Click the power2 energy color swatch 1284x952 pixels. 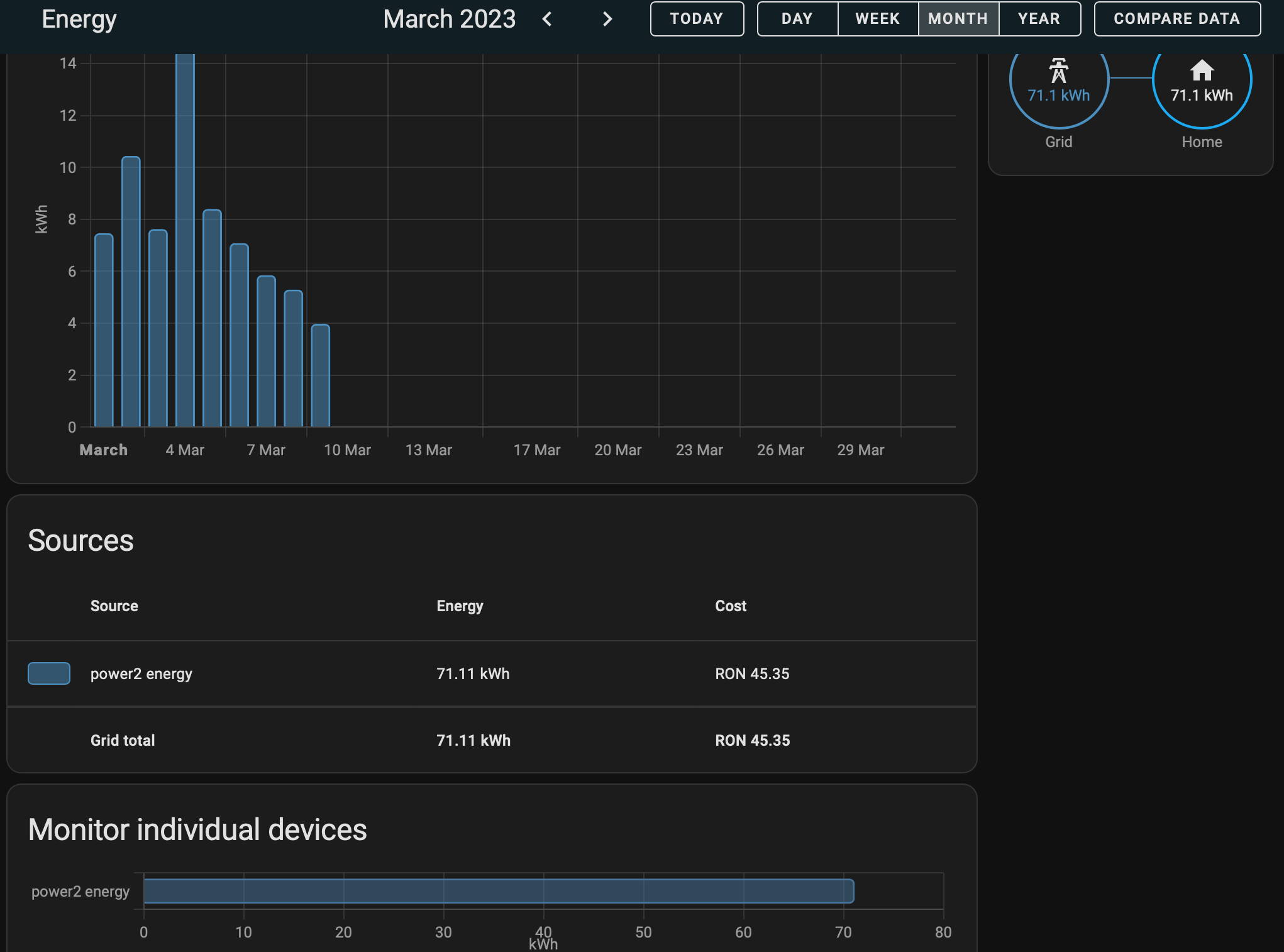click(x=49, y=673)
